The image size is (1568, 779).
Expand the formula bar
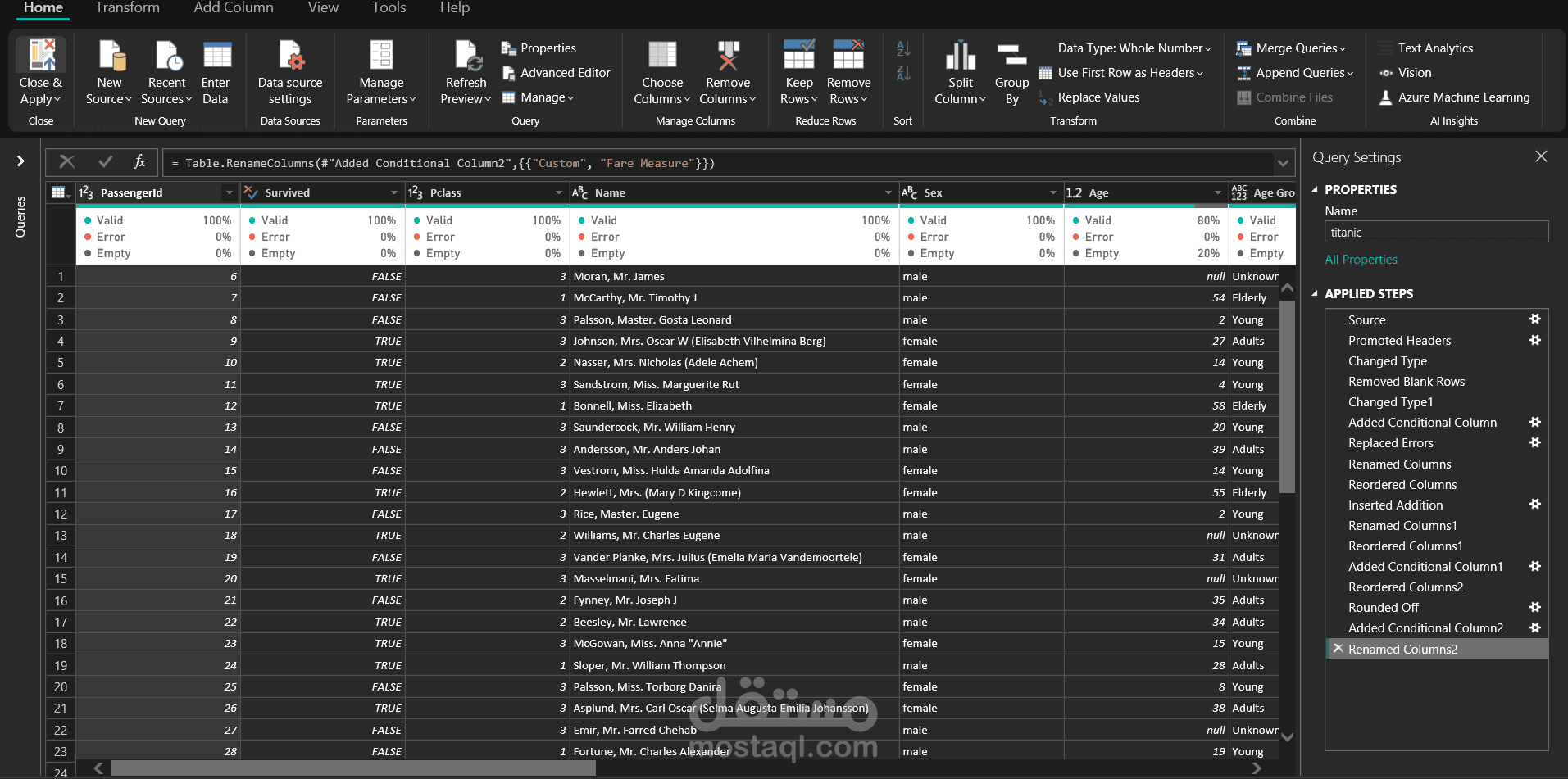point(1283,163)
